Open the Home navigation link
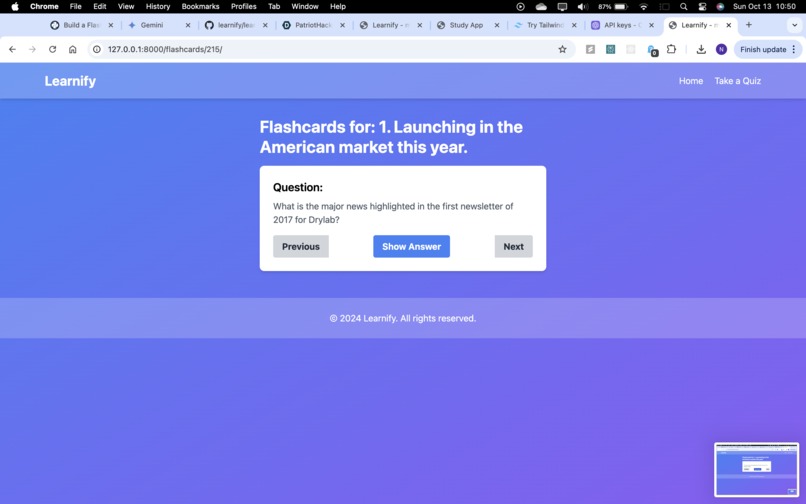Screen dimensions: 806x504 pyautogui.click(x=691, y=81)
